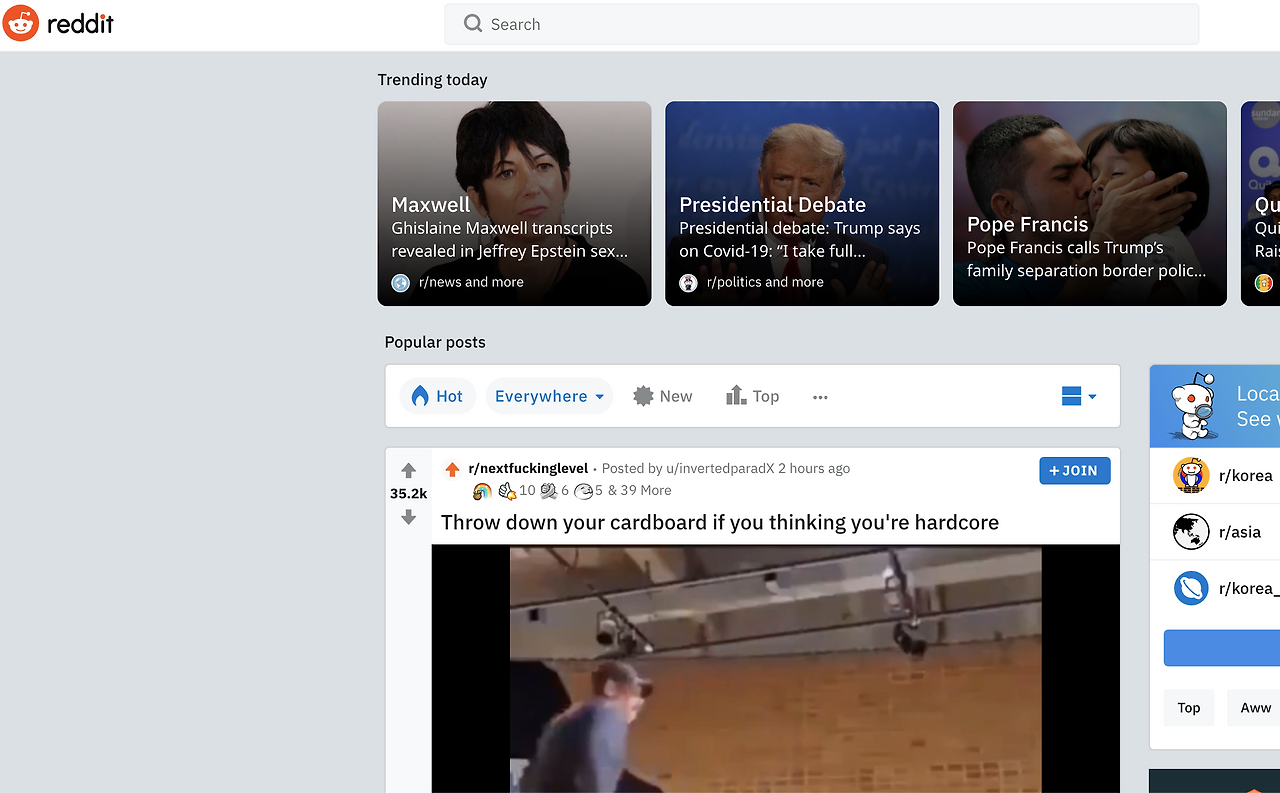Join r/nextfuckinglevel with the JOIN button

tap(1074, 470)
